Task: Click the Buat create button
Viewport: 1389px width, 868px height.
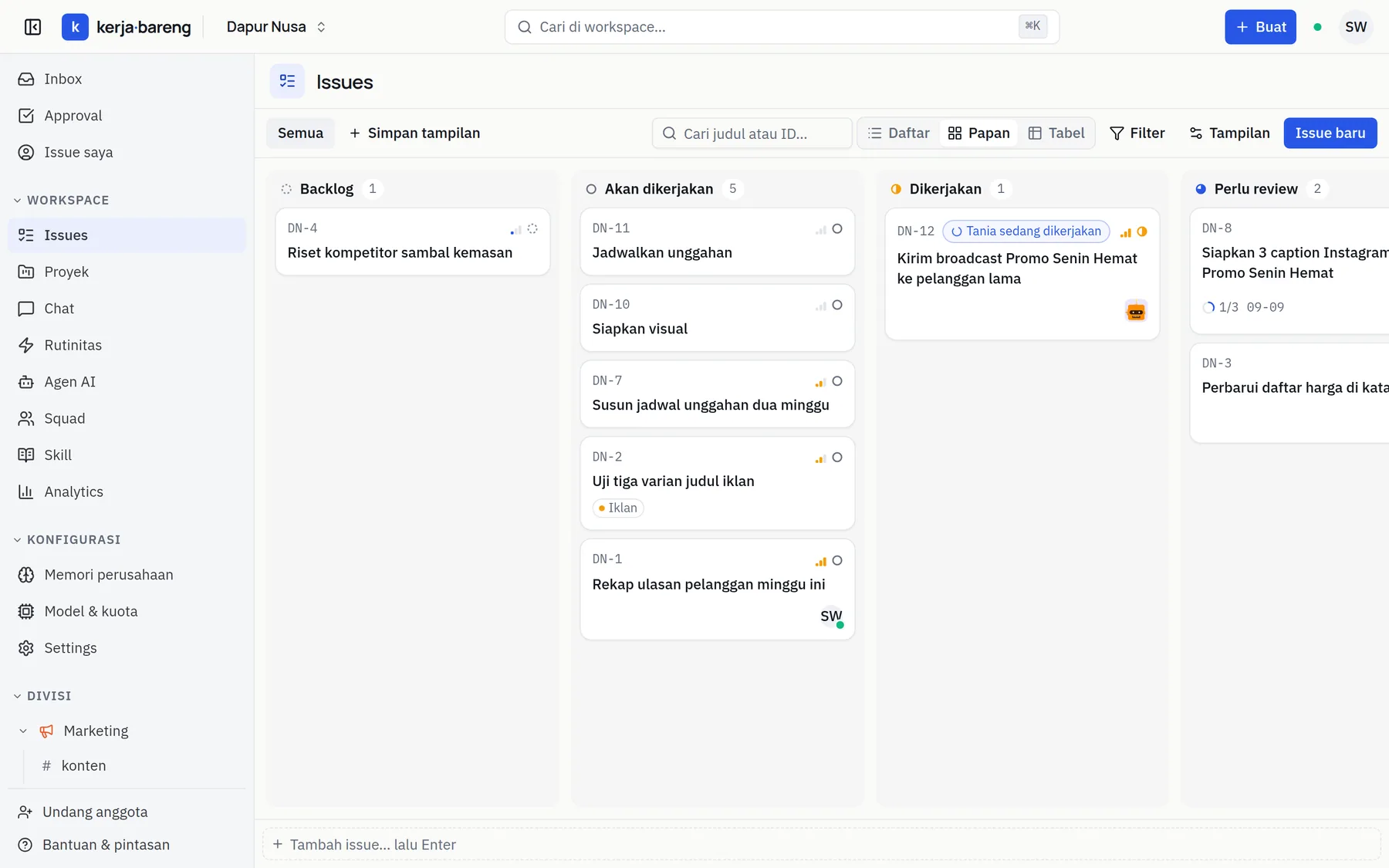Action: [1260, 27]
